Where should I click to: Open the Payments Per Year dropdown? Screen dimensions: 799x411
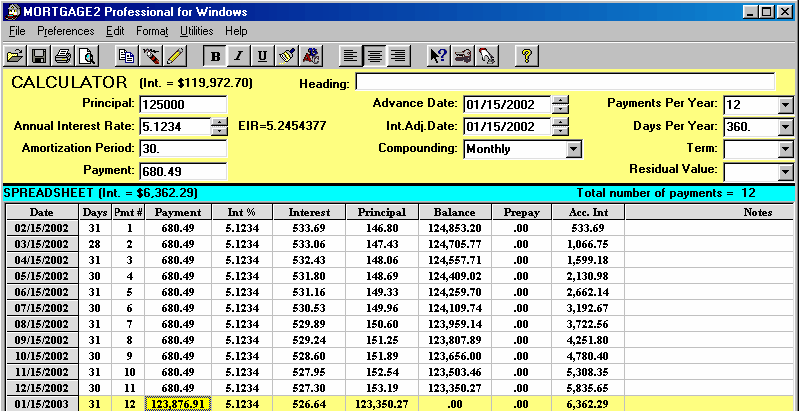tap(784, 105)
